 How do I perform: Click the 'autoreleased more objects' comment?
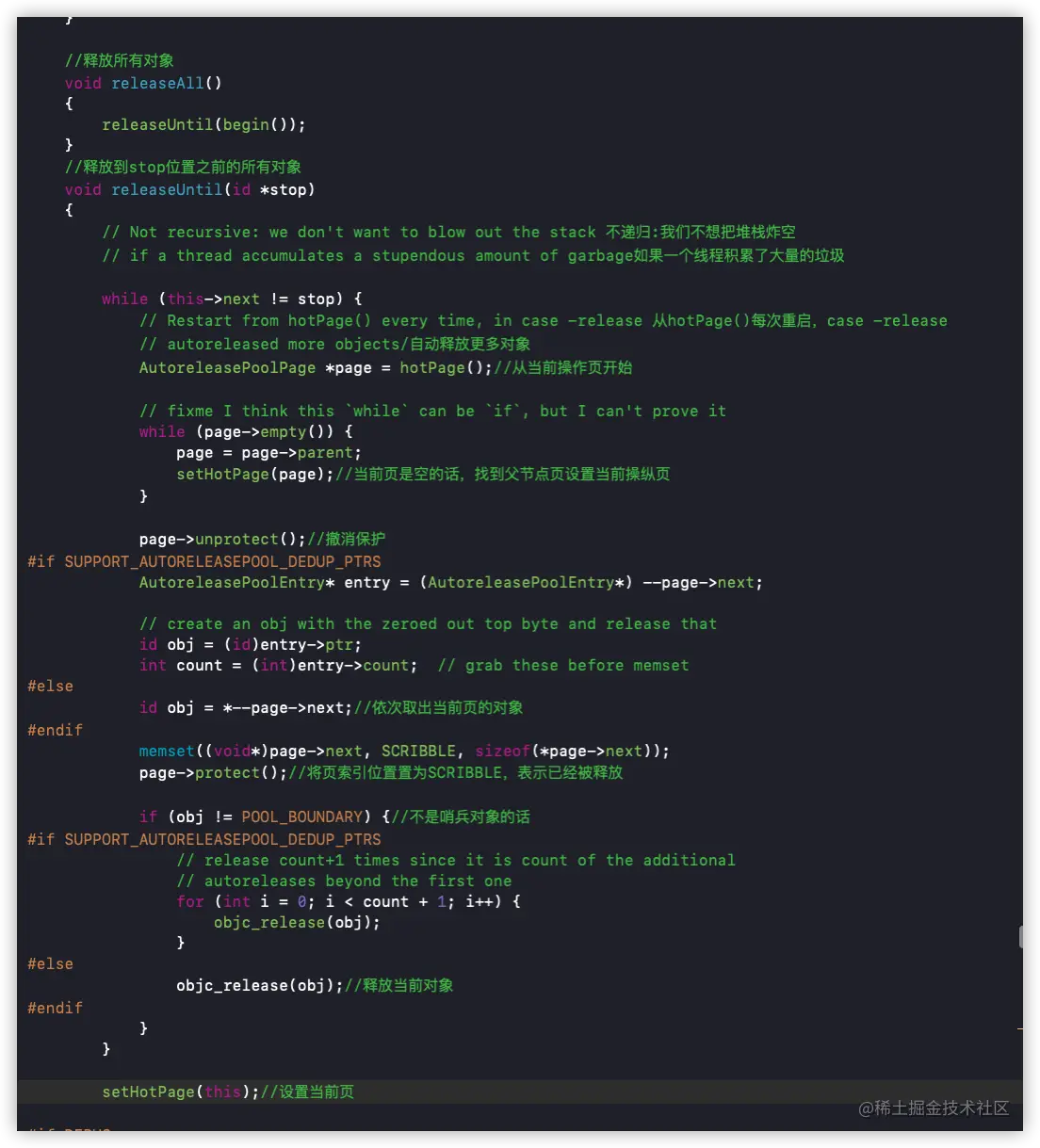(x=334, y=344)
